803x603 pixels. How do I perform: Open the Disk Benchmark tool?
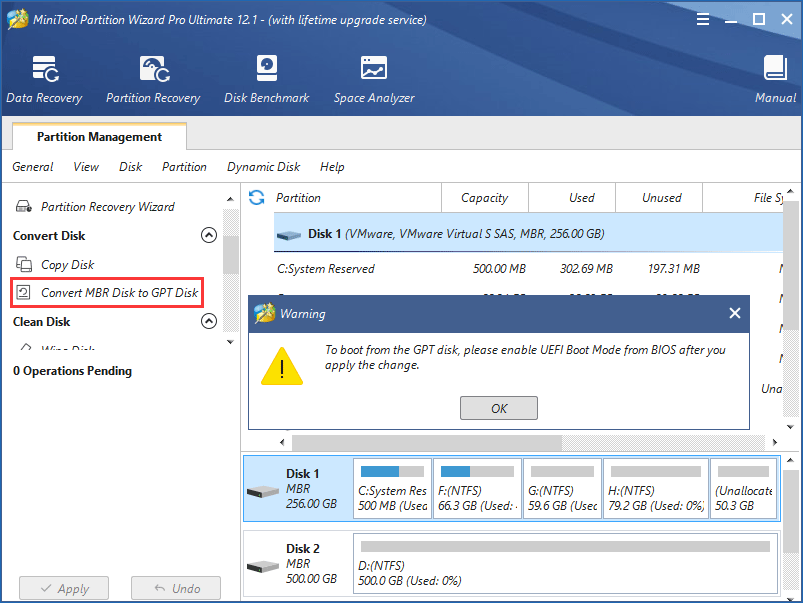coord(266,79)
